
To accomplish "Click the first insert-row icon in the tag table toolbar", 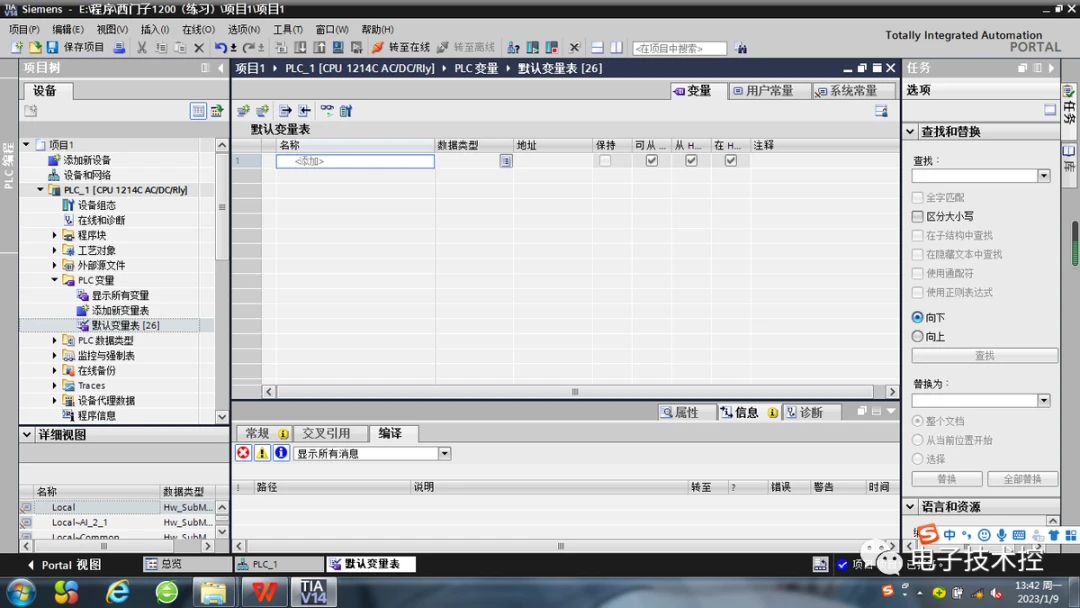I will tap(243, 111).
